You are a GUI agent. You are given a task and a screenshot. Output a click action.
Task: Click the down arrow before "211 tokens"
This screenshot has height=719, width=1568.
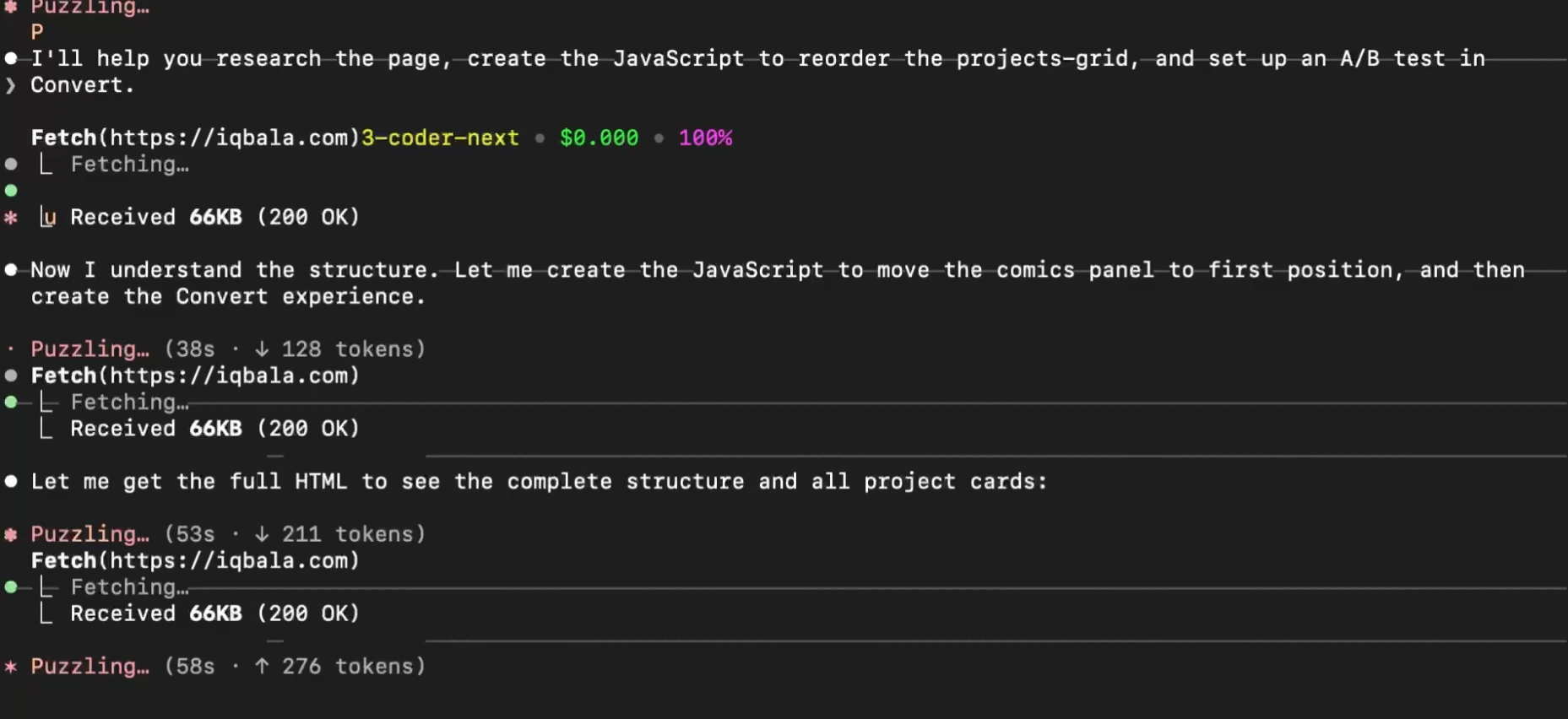pyautogui.click(x=262, y=534)
